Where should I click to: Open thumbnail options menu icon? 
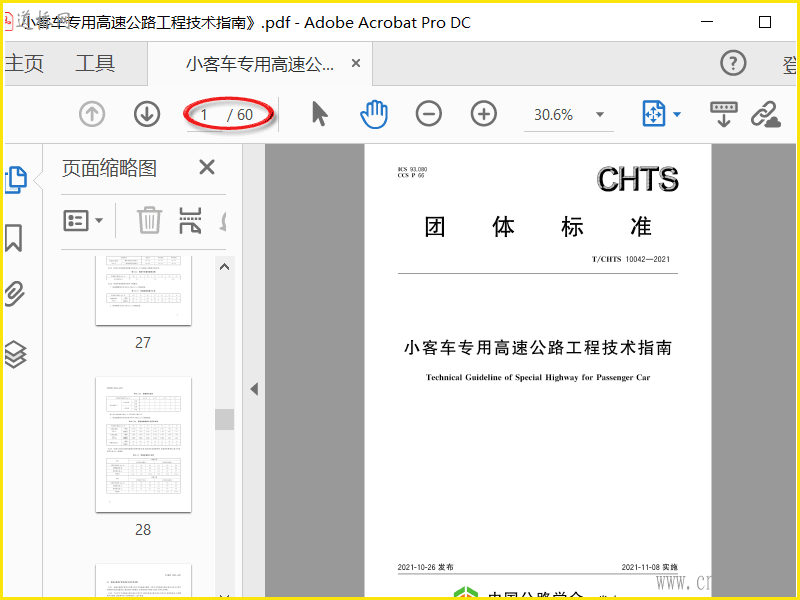tap(83, 220)
